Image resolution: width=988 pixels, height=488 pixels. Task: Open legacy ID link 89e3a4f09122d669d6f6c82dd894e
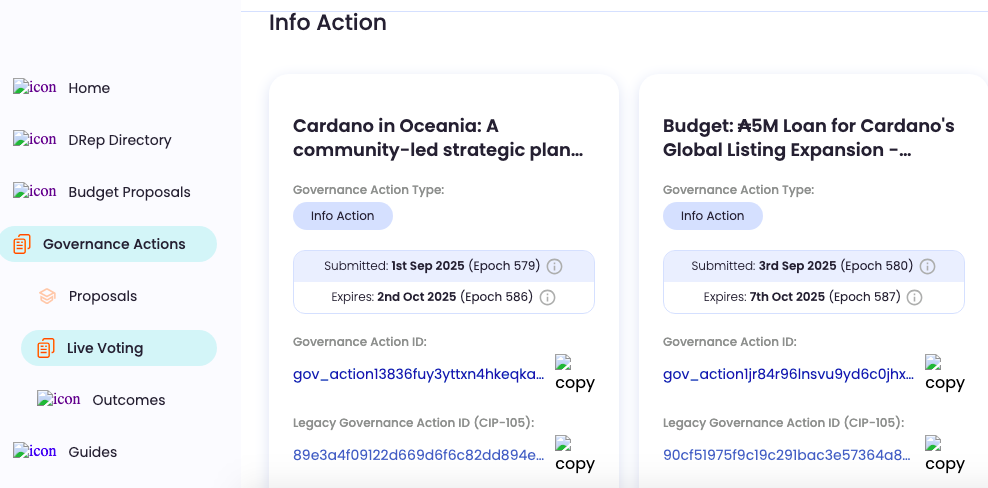coord(419,455)
